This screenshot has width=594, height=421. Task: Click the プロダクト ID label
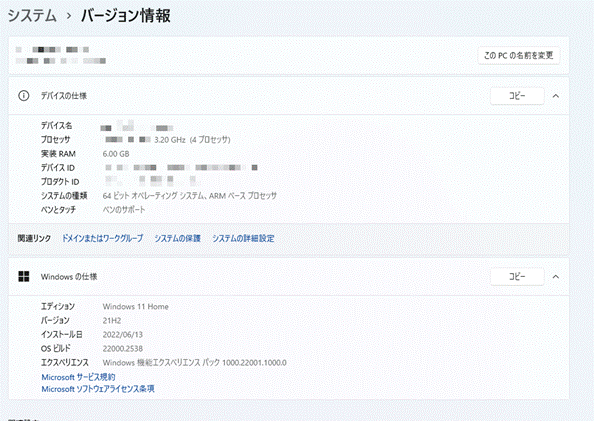tap(60, 182)
